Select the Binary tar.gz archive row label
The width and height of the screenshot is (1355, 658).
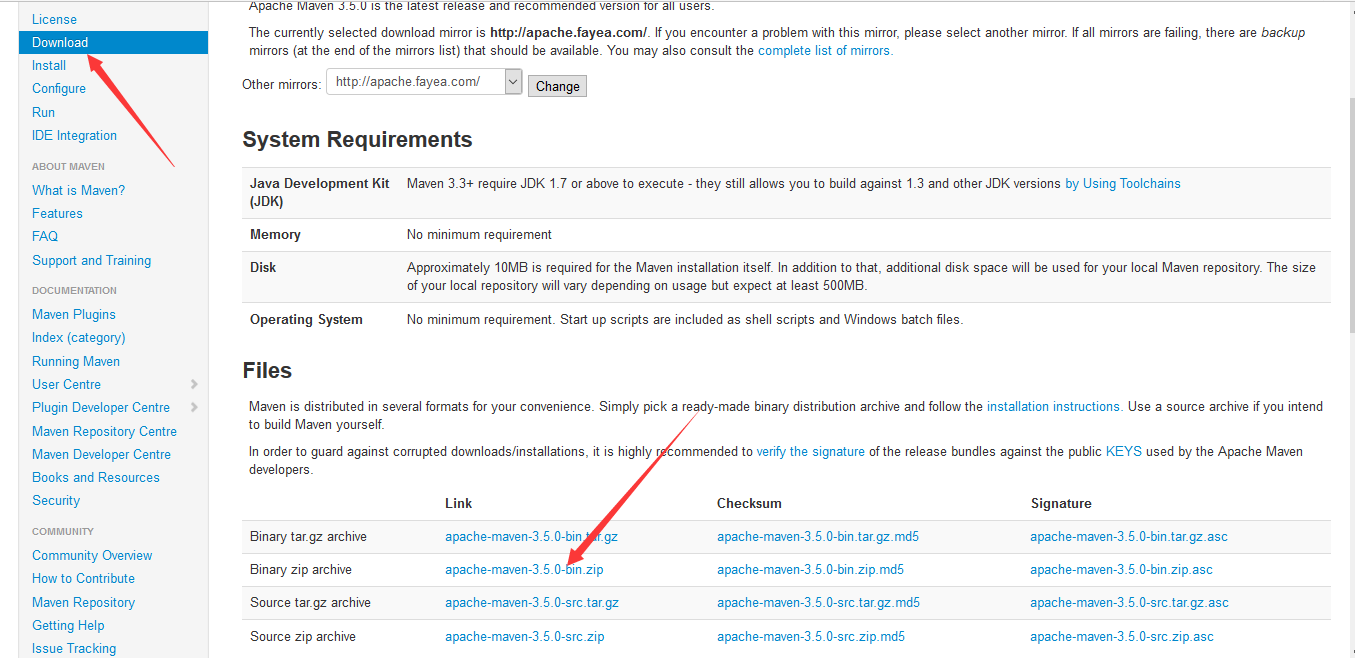coord(308,536)
